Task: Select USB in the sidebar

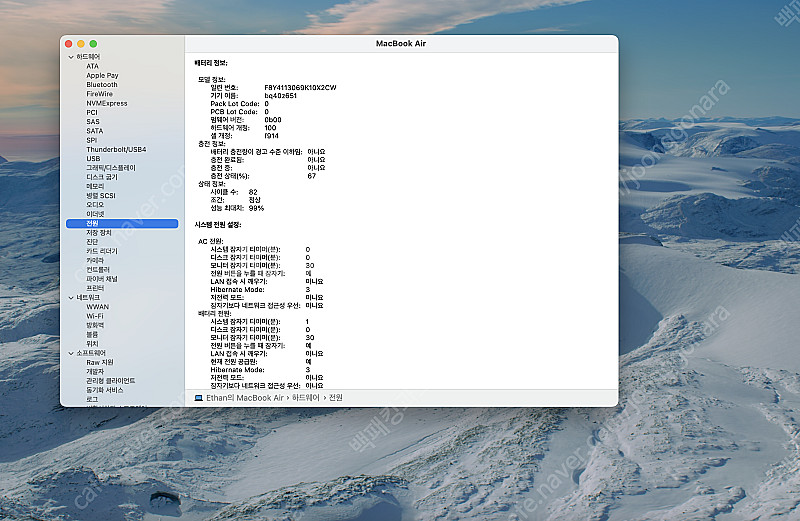Action: click(x=93, y=159)
